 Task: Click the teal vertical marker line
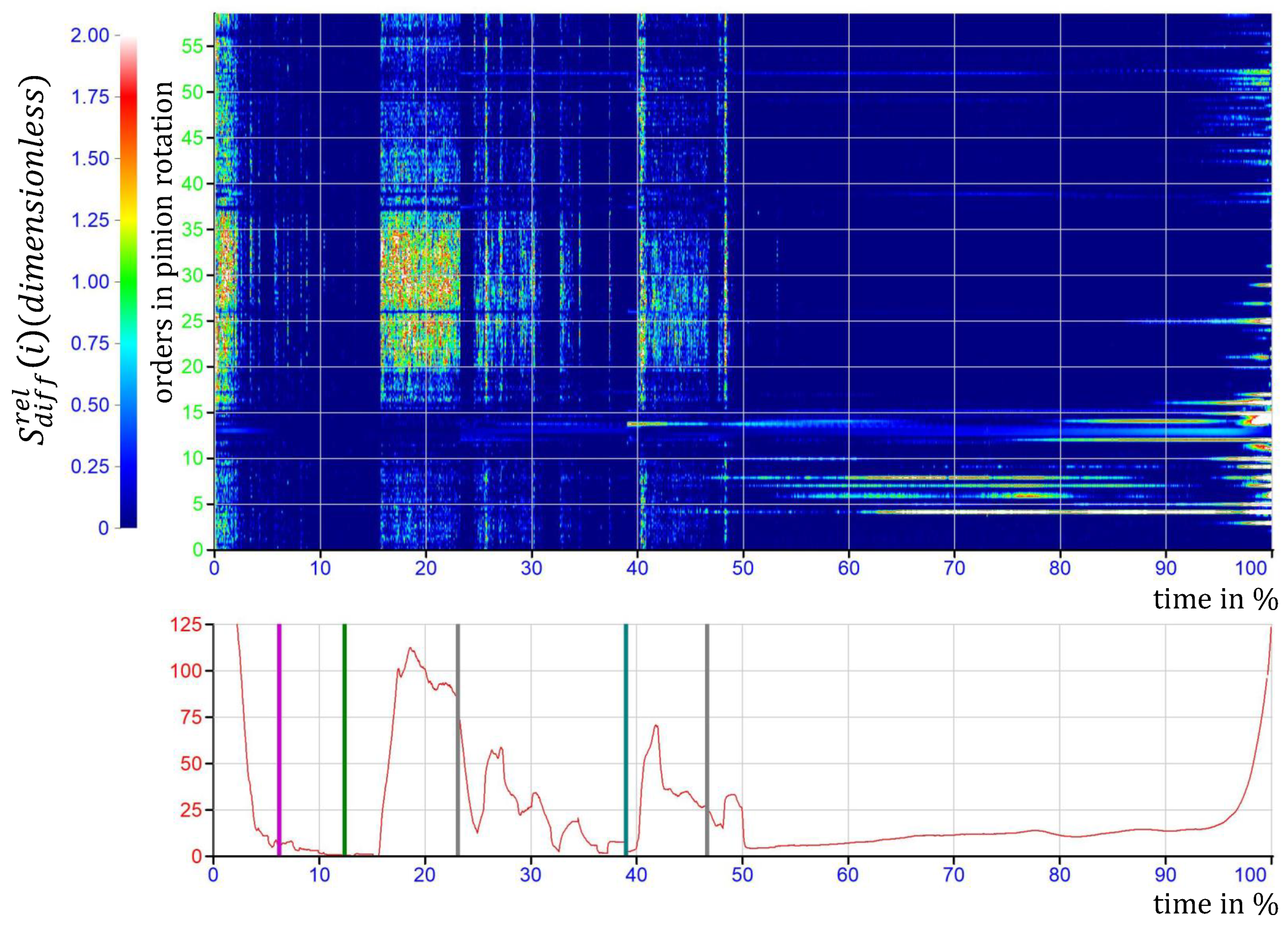click(x=626, y=740)
